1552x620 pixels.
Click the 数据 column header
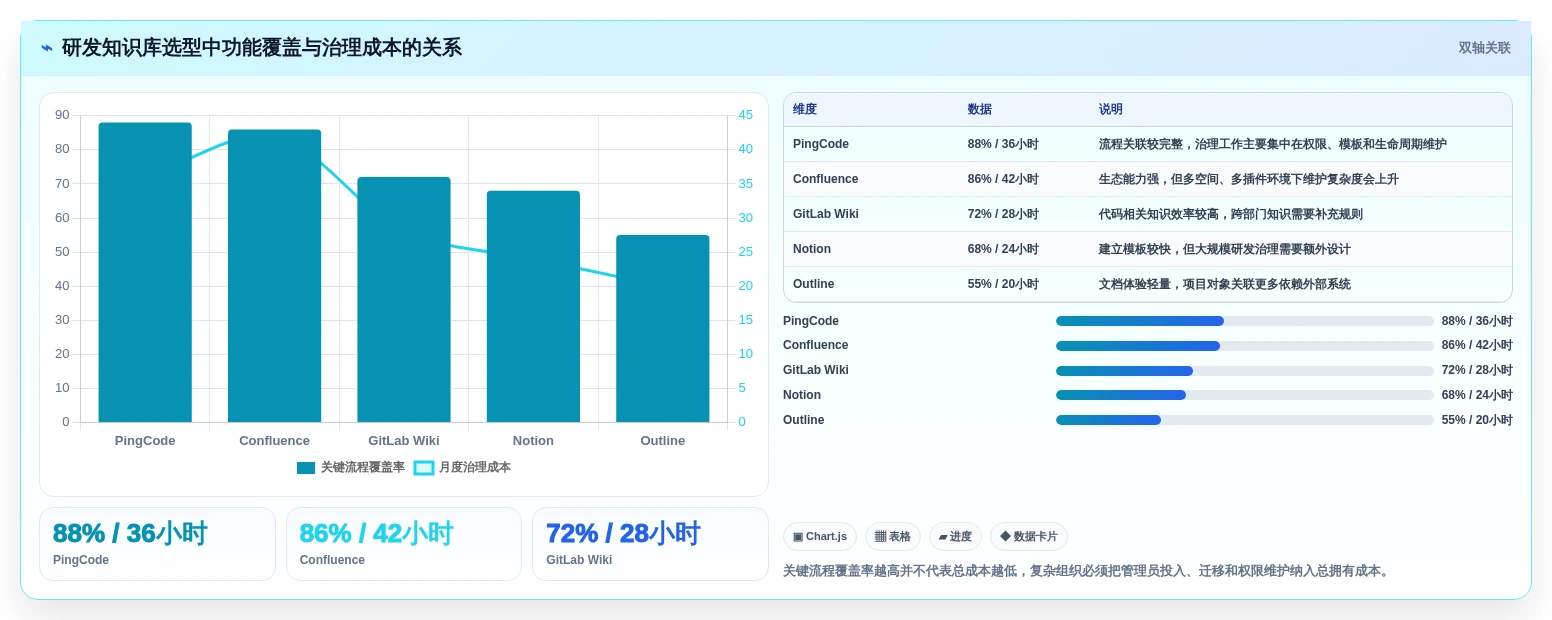click(x=980, y=109)
